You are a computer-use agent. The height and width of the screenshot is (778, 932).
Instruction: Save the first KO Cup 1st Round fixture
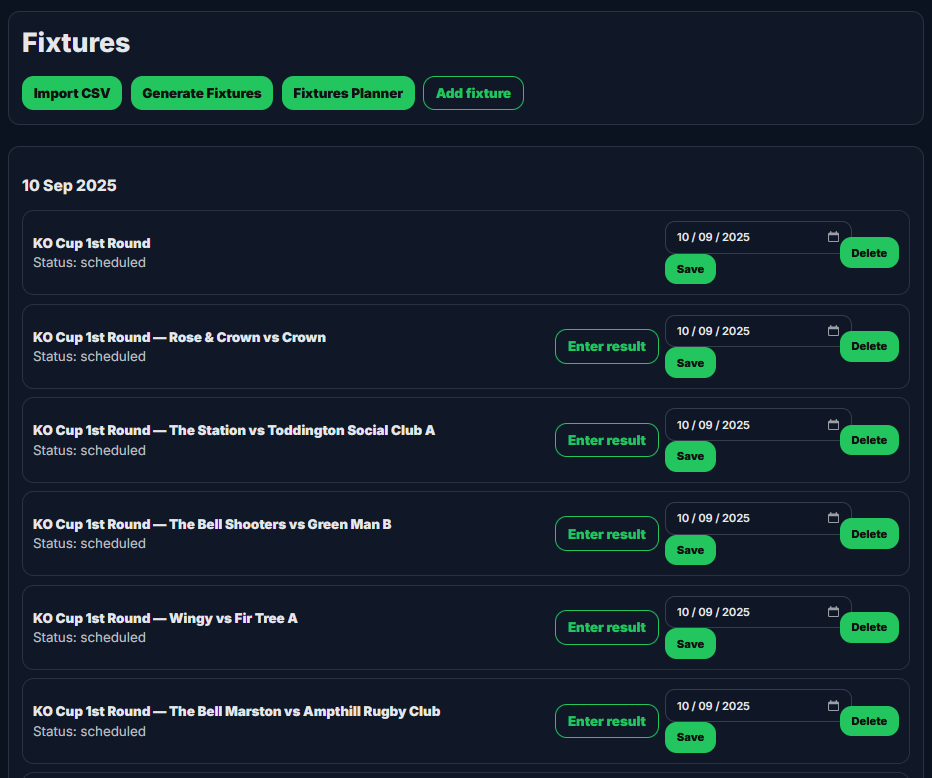pos(690,269)
